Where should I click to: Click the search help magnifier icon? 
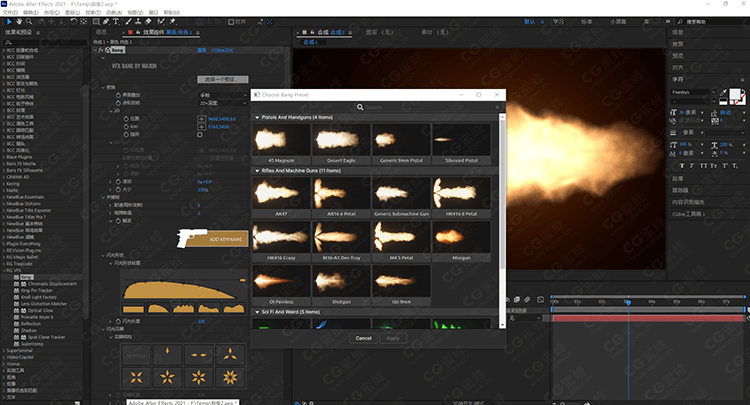point(680,22)
